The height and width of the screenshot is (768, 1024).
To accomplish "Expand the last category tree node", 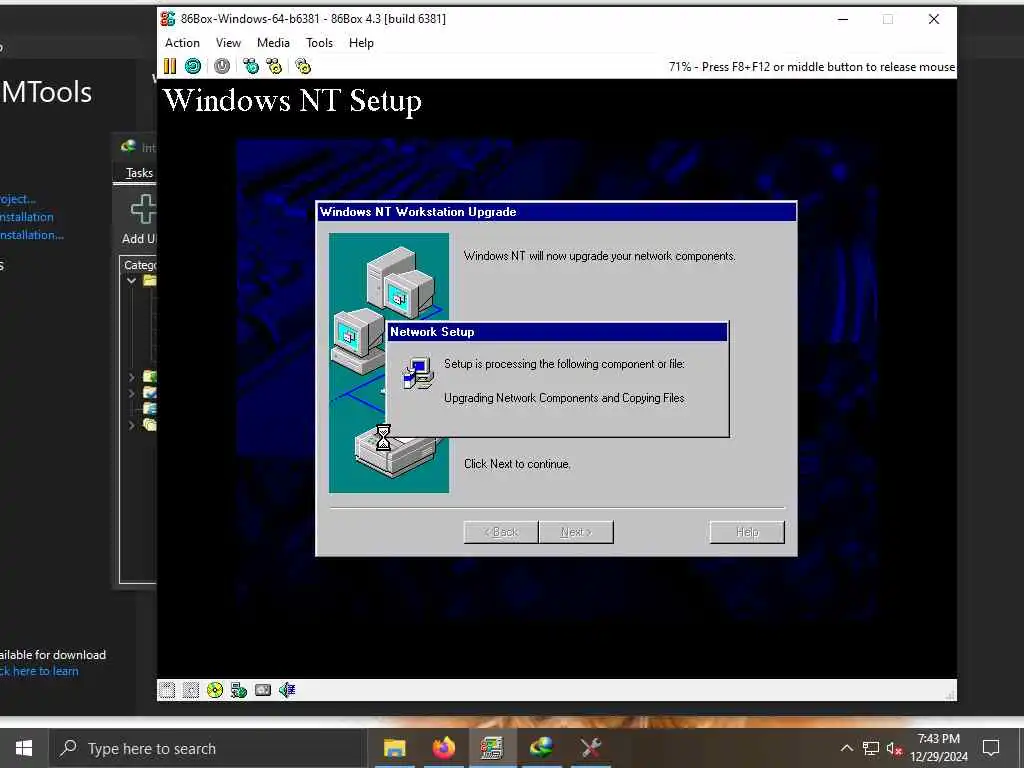I will [x=131, y=425].
